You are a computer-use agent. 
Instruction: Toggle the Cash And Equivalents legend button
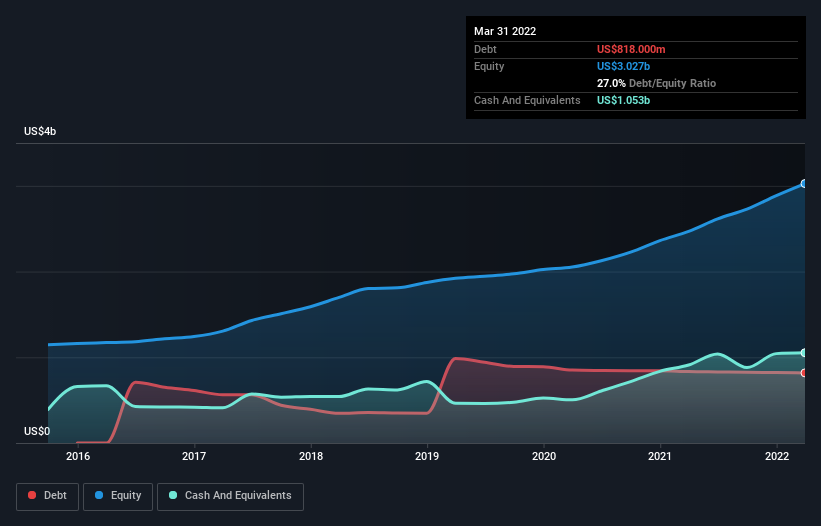[230, 496]
